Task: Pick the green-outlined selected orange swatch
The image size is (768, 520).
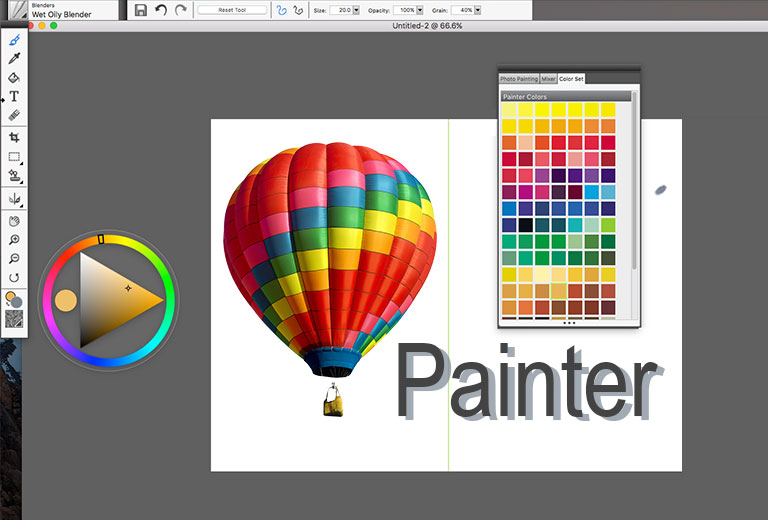Action: 558,291
